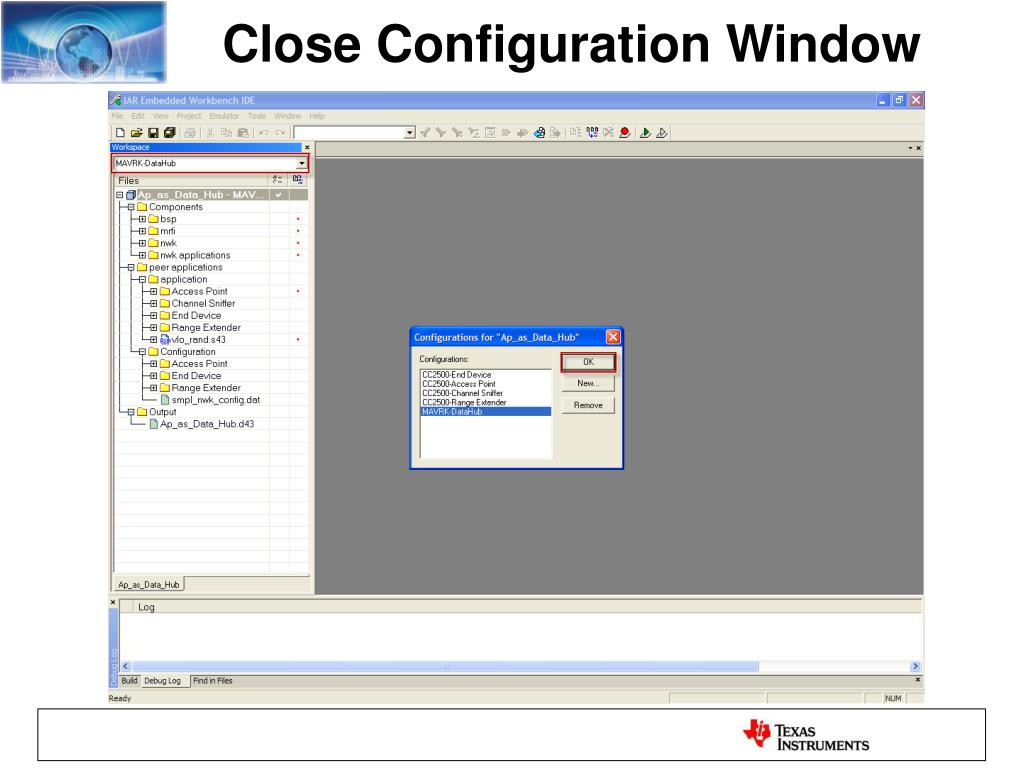
Task: Open the Emulator menu
Action: [224, 116]
